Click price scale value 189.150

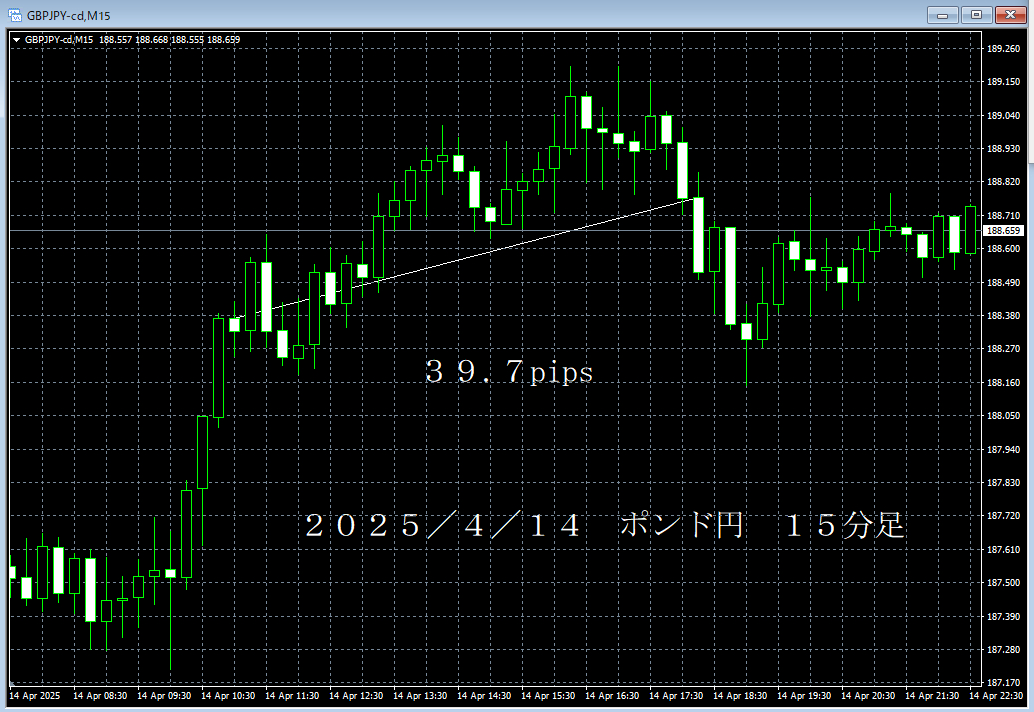[1003, 82]
